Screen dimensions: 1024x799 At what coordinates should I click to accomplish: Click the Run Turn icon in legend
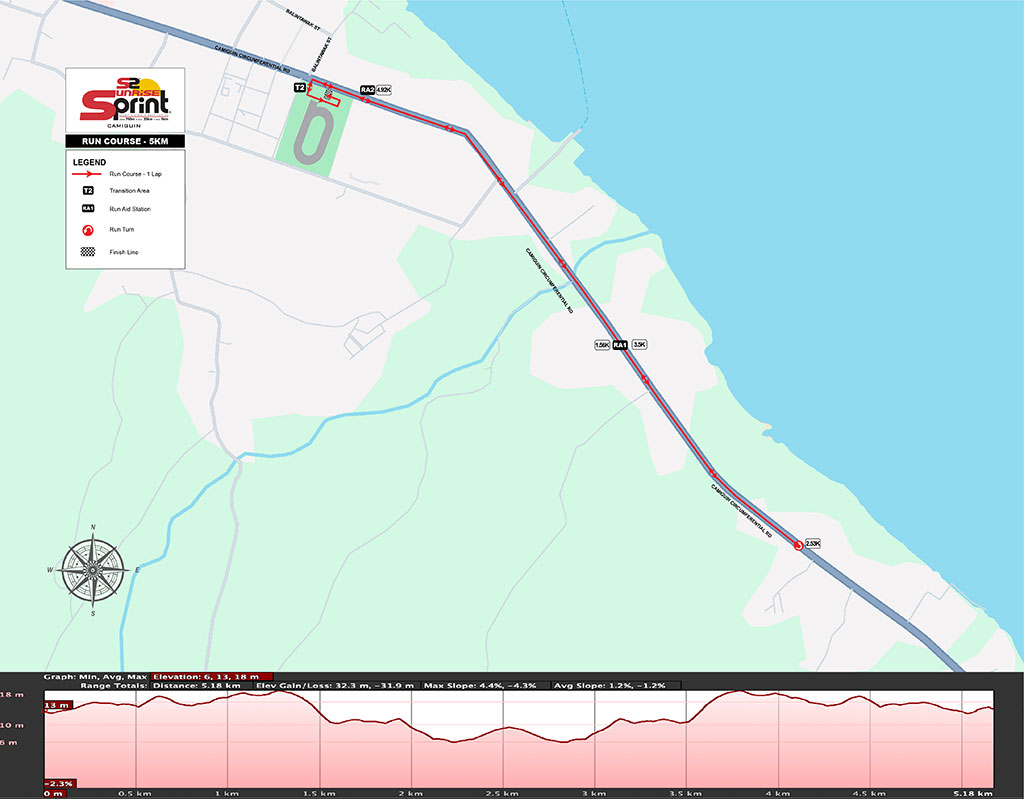pos(88,230)
